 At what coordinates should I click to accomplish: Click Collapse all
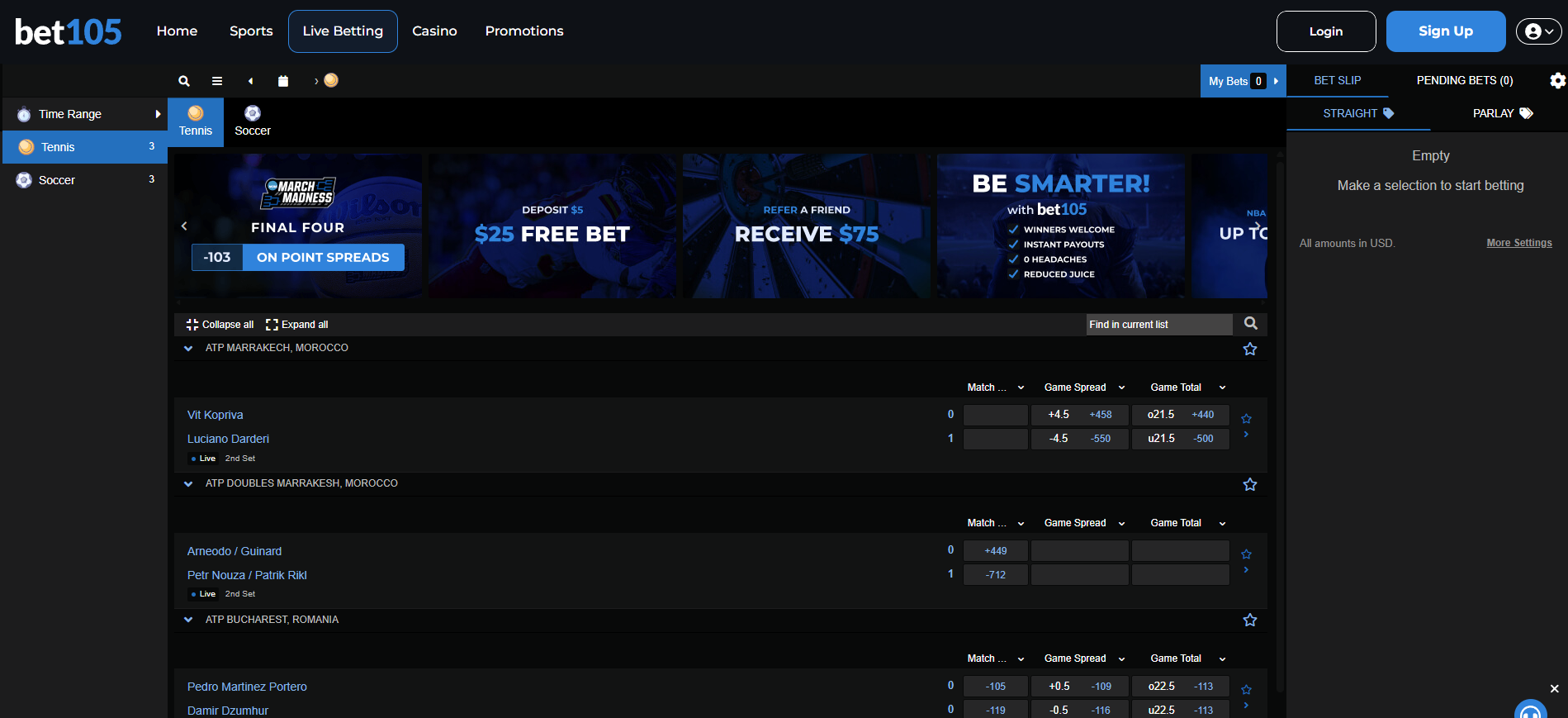click(x=220, y=325)
